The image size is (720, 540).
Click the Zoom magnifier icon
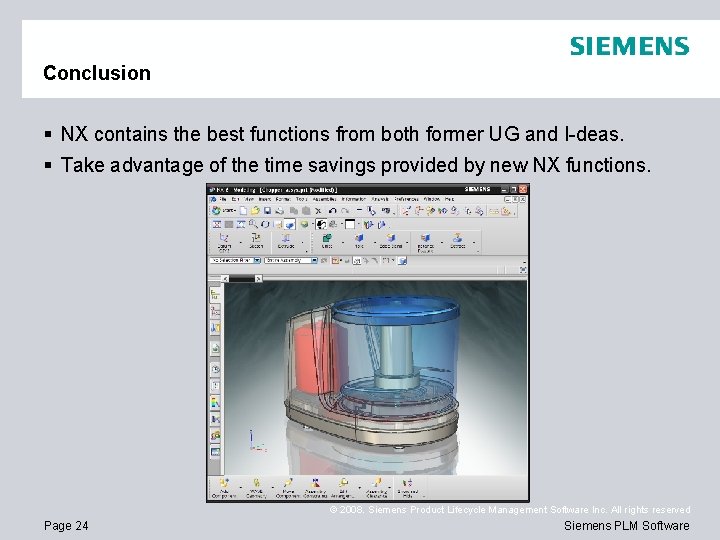[x=253, y=224]
